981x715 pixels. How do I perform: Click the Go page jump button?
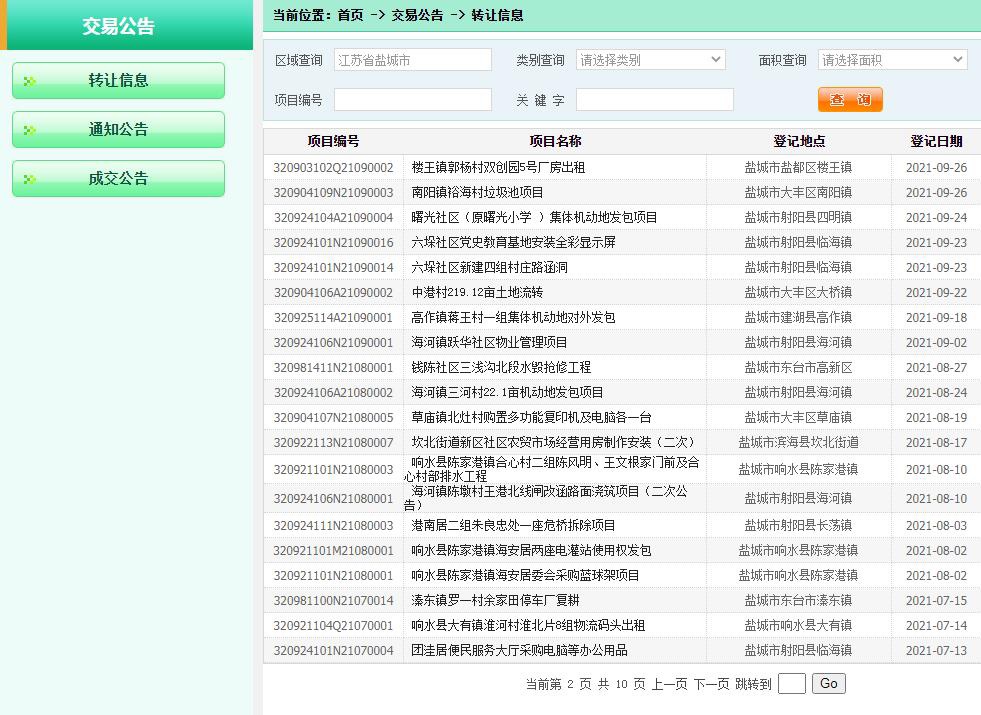click(x=828, y=684)
